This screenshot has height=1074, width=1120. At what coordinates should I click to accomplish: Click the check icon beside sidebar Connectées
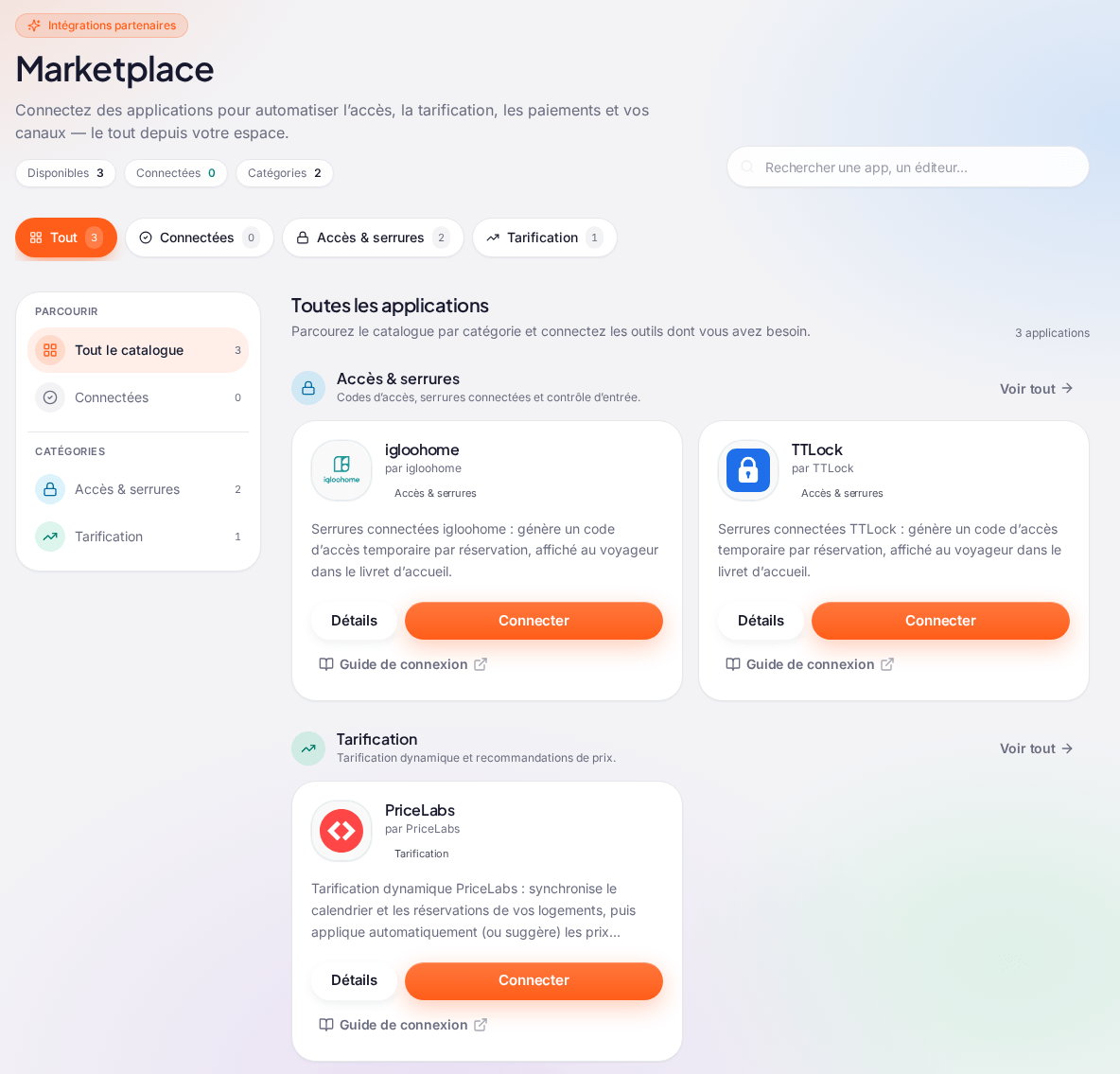pyautogui.click(x=50, y=397)
